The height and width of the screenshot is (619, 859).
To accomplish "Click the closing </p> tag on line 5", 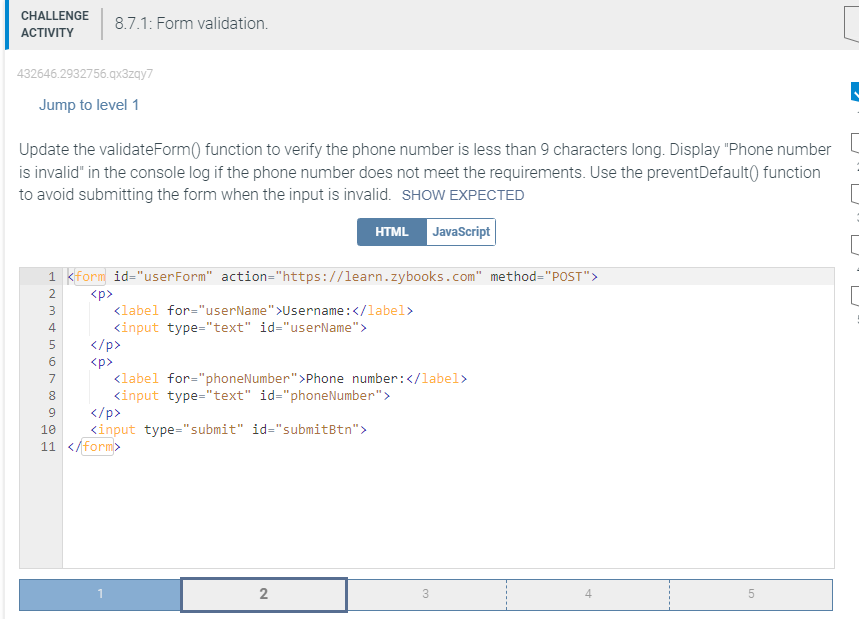I will [105, 345].
